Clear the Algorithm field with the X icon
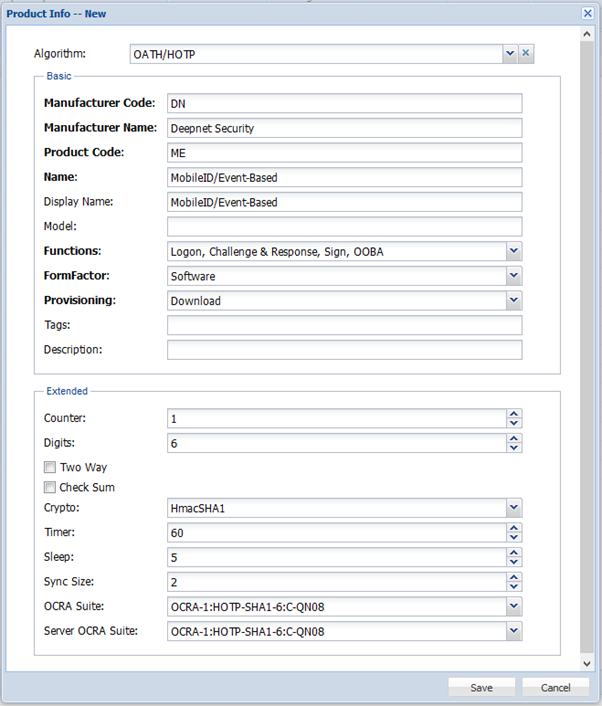Viewport: 602px width, 706px height. tap(526, 54)
